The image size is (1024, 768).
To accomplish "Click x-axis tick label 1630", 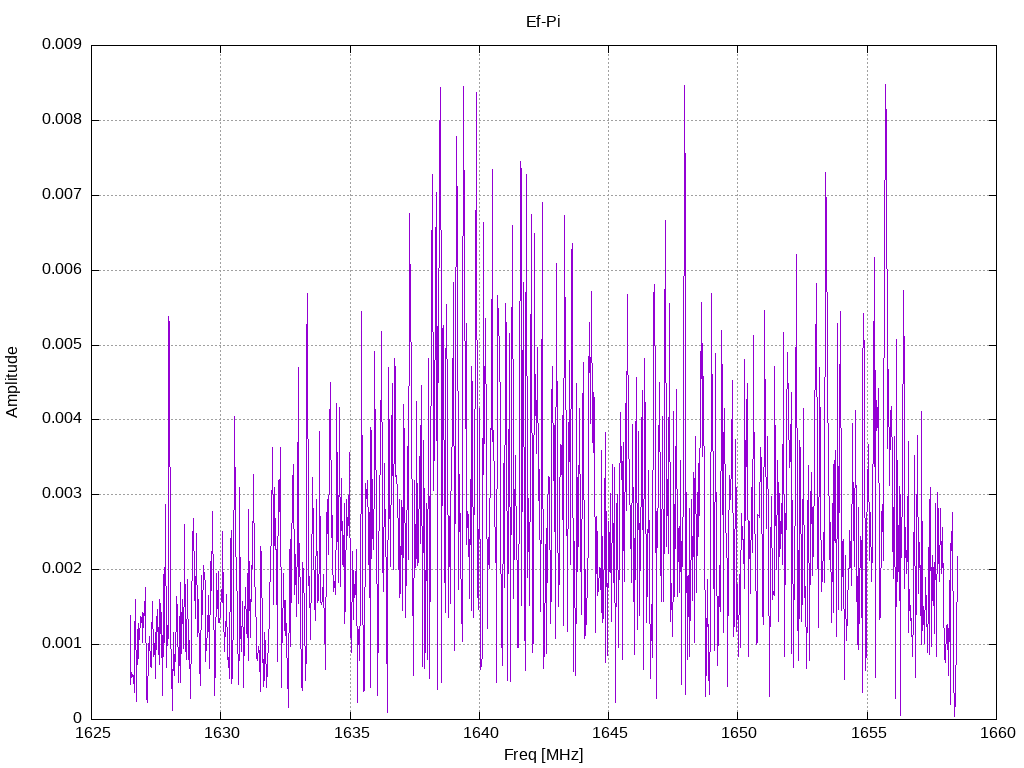I will point(221,733).
